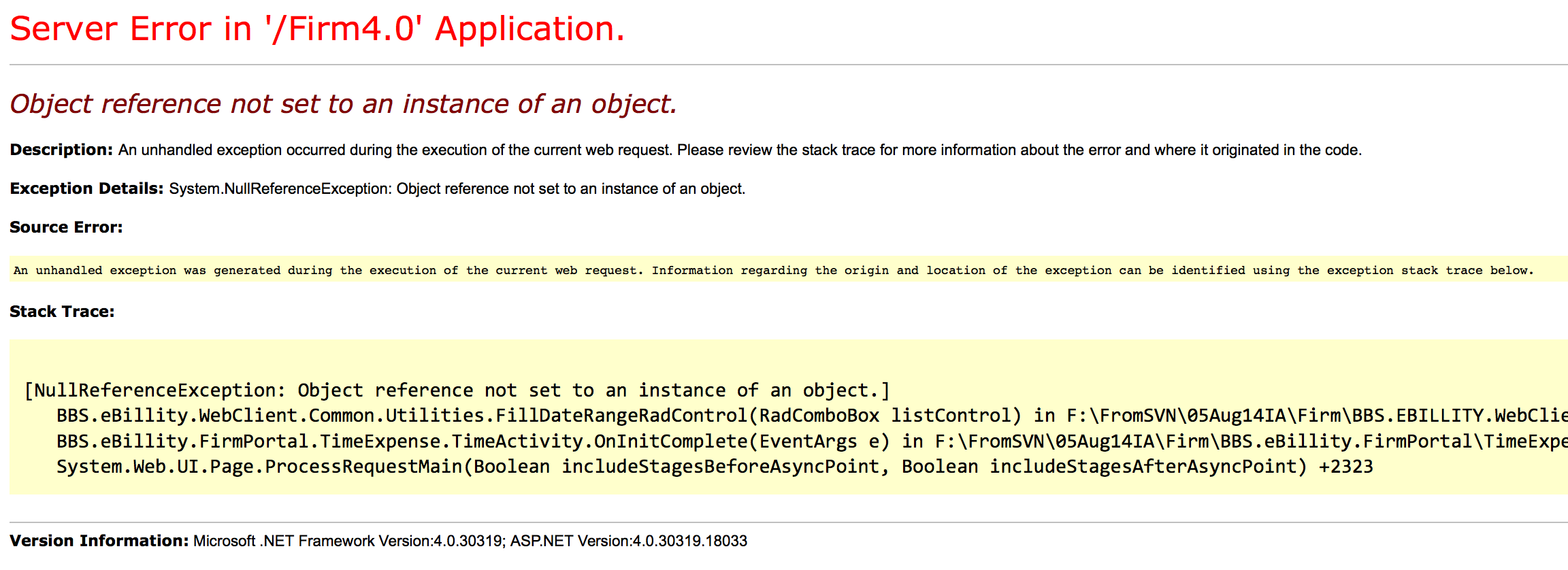This screenshot has width=1568, height=570.
Task: Click the bold 'Source Error:' label
Action: click(66, 227)
